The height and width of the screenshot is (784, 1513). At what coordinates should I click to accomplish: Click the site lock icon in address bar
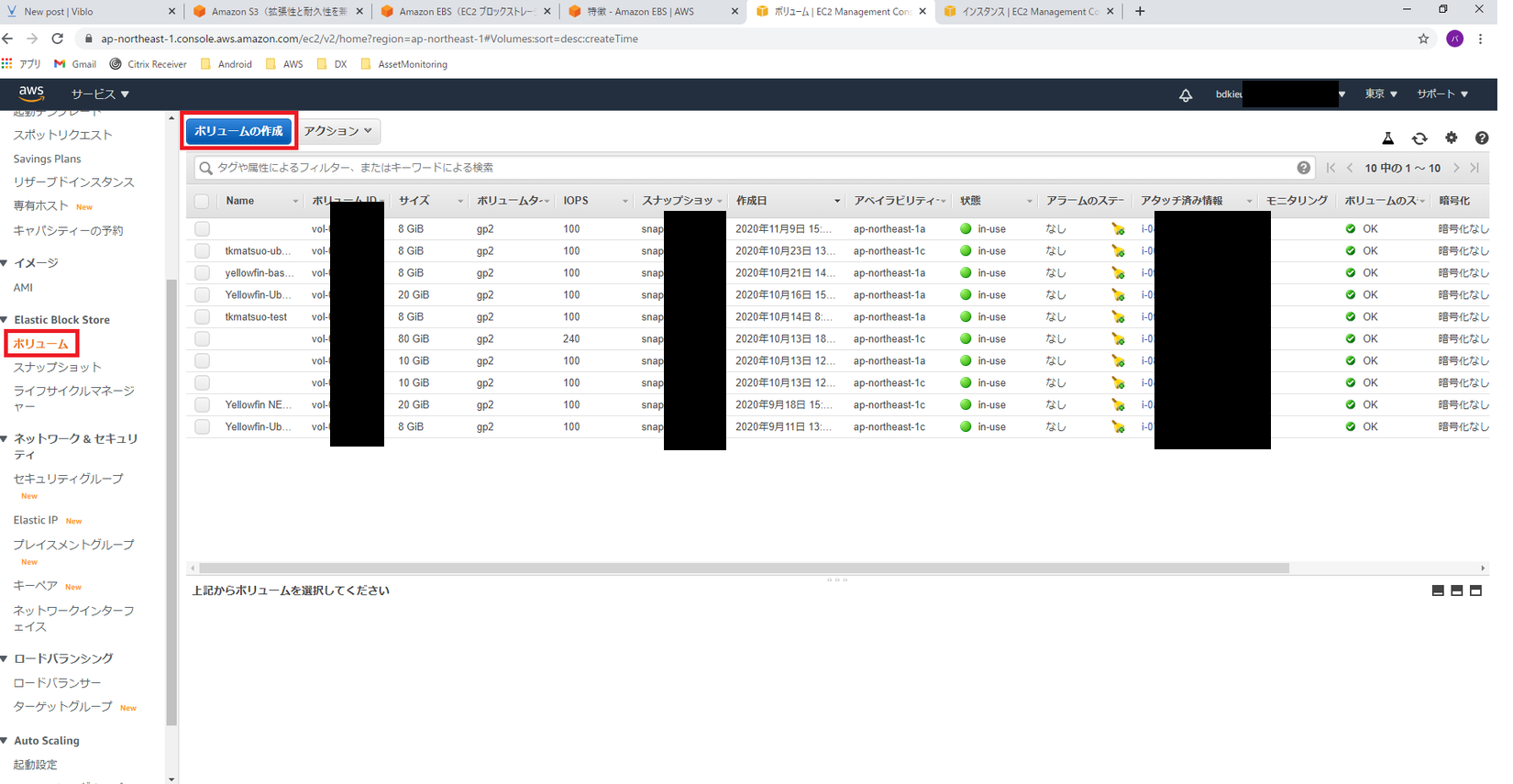pyautogui.click(x=88, y=39)
